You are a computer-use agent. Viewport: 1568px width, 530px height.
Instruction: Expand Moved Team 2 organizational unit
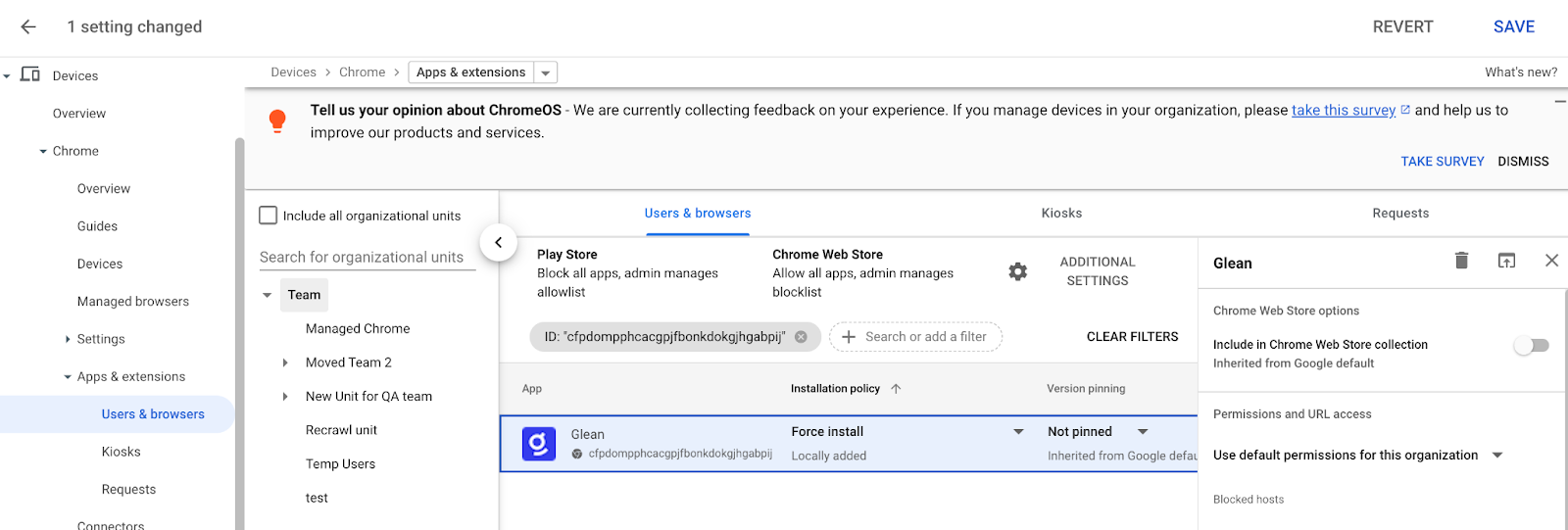285,362
